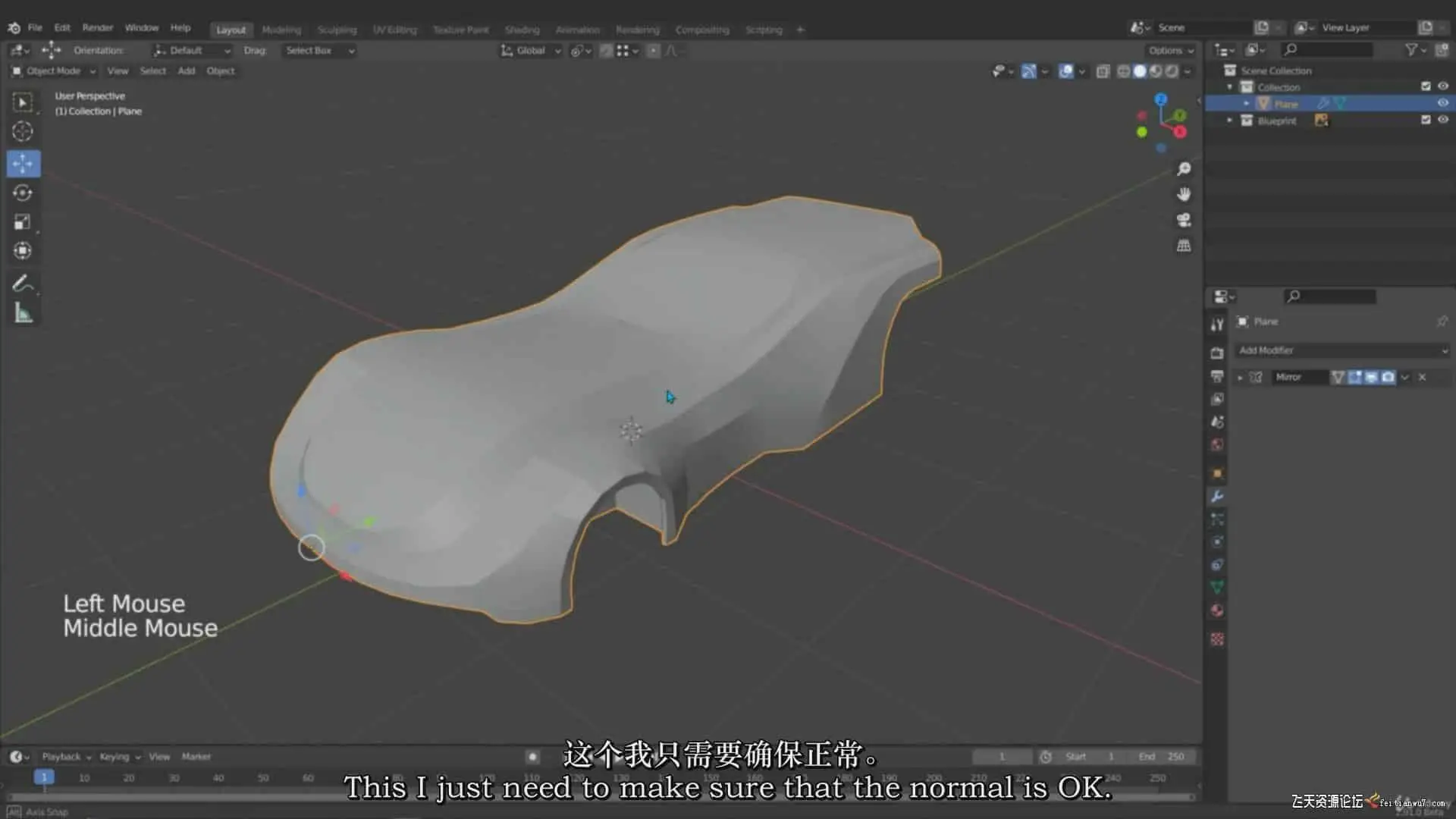
Task: Toggle perspective/orthographic grid icon
Action: tap(1184, 246)
